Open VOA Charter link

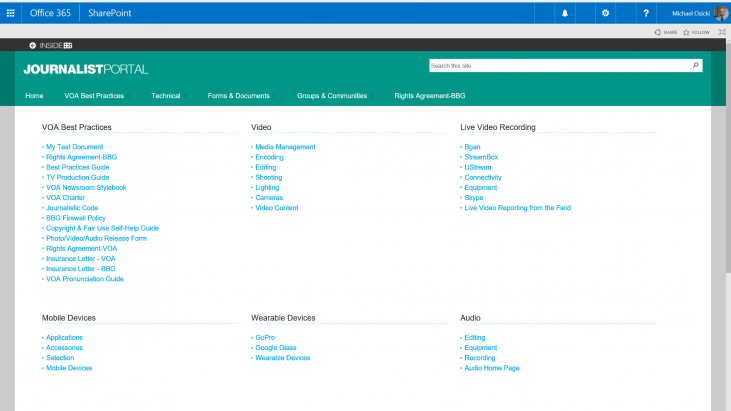tap(65, 198)
